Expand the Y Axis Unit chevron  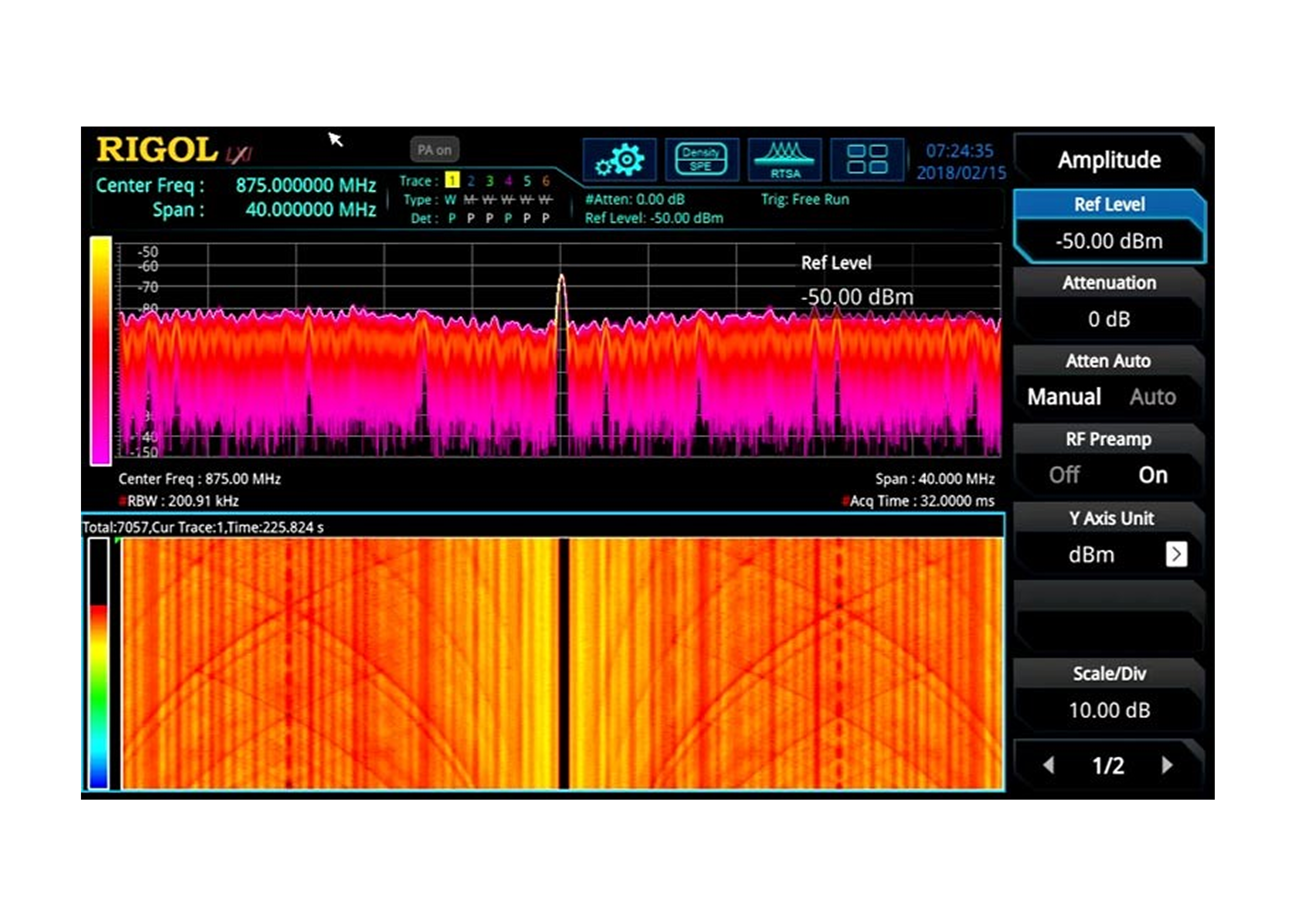pos(1176,554)
